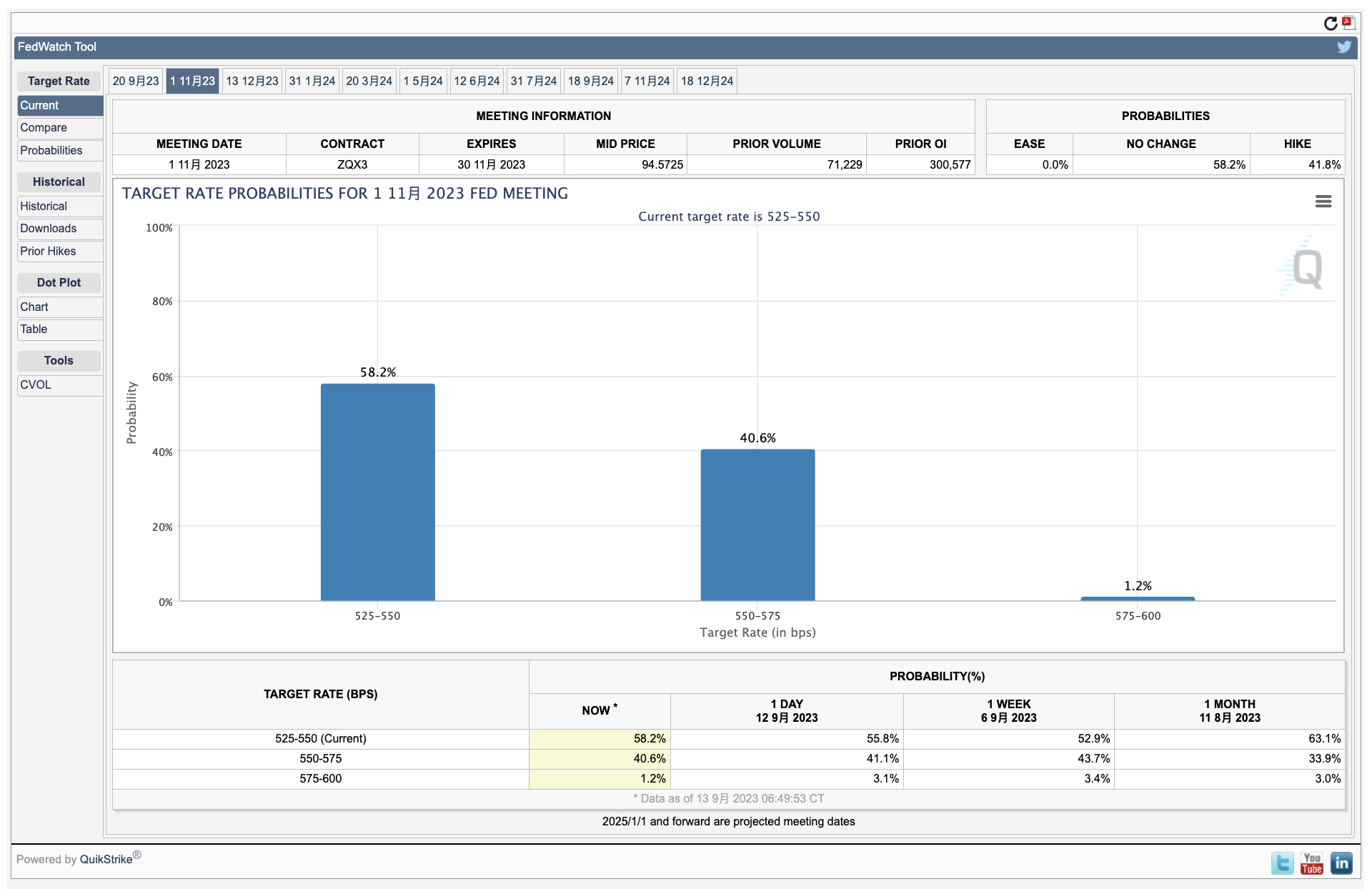Open the CVOL tool
This screenshot has width=1372, height=889.
[36, 385]
